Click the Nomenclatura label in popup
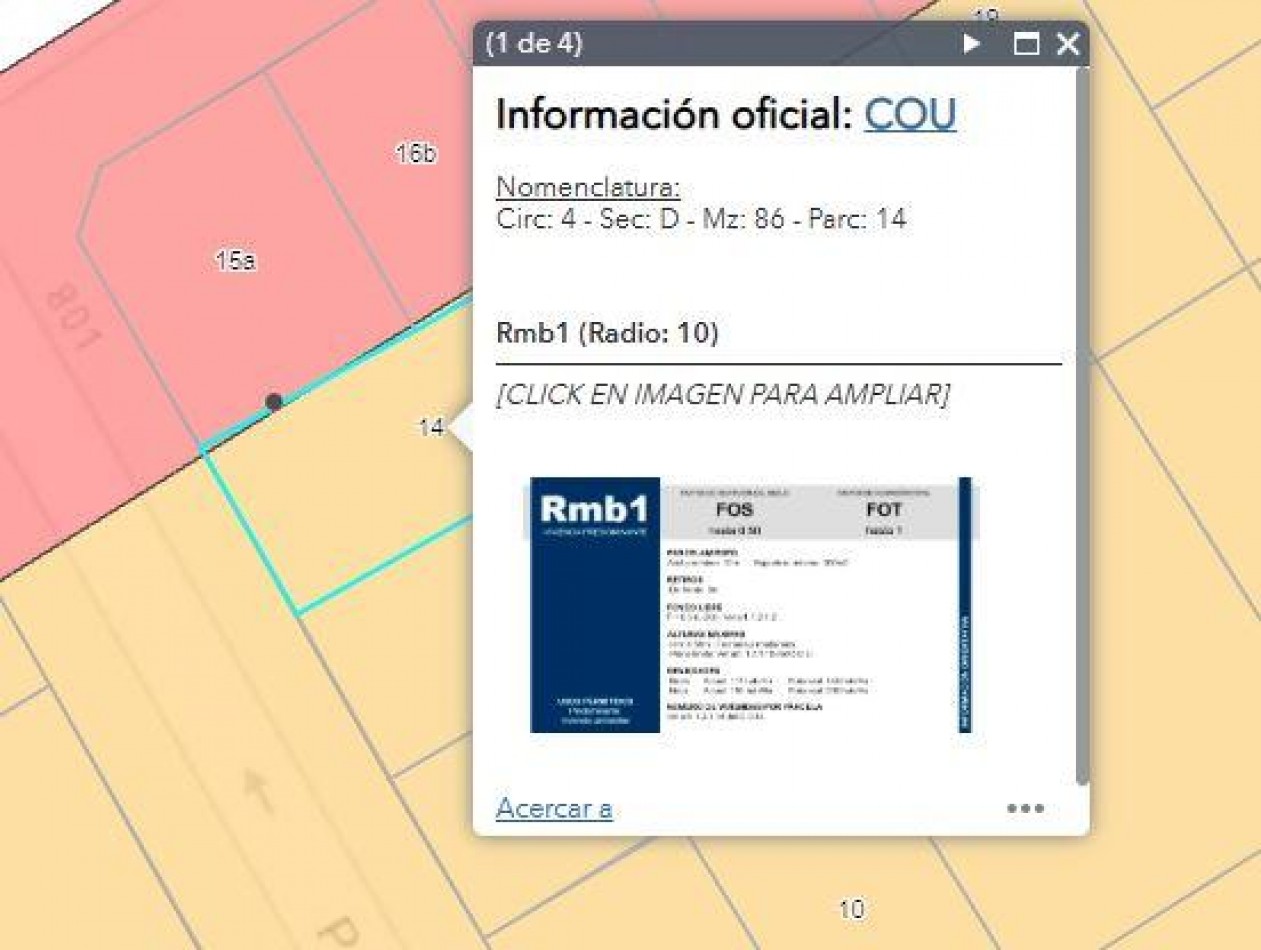The width and height of the screenshot is (1261, 950). click(x=588, y=187)
